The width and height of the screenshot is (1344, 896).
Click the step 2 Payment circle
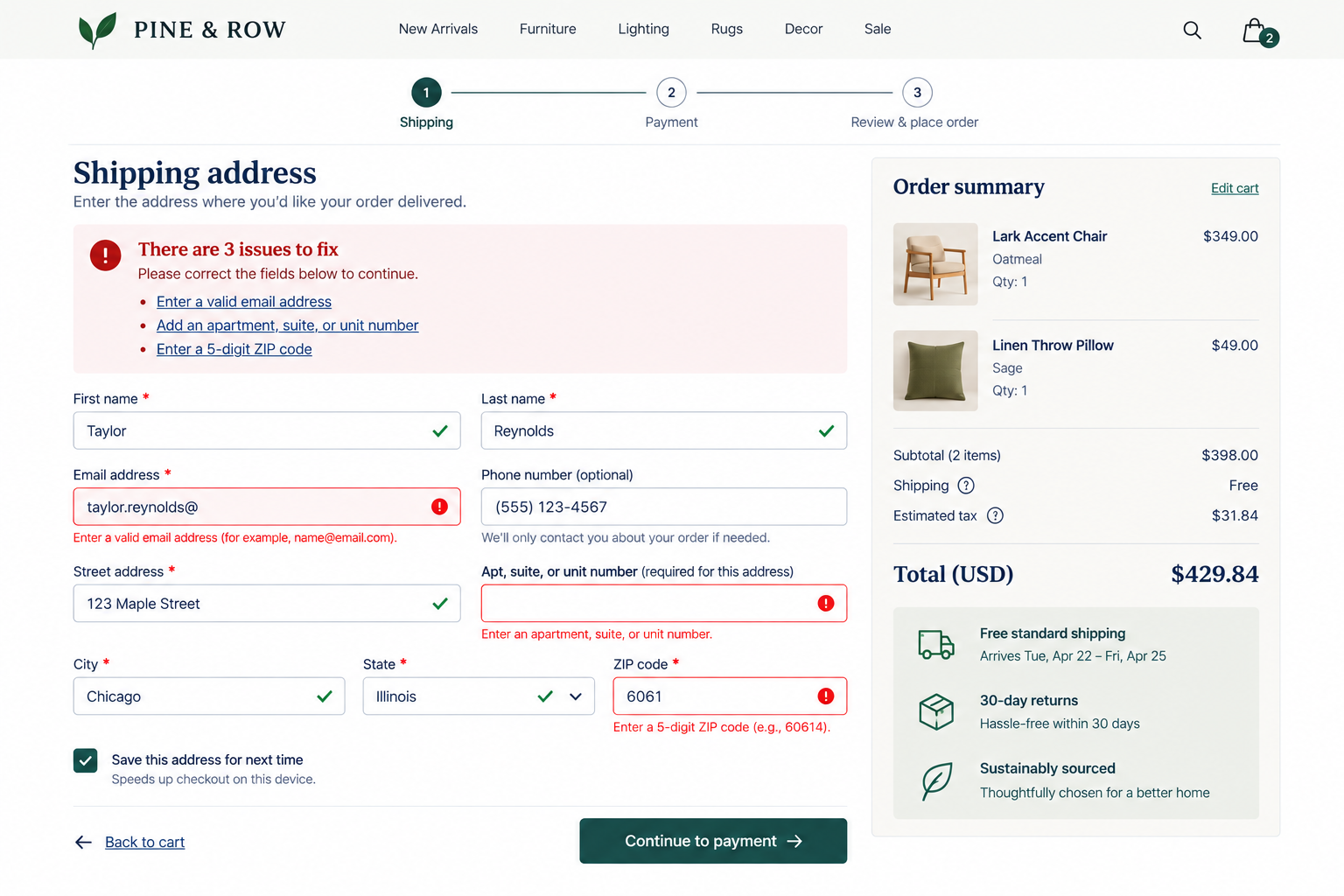[671, 93]
